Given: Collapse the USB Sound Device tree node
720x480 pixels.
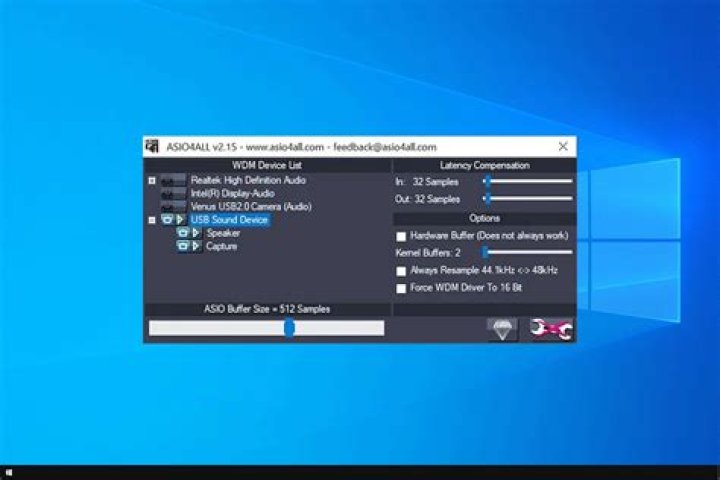Looking at the screenshot, I should click(x=152, y=220).
